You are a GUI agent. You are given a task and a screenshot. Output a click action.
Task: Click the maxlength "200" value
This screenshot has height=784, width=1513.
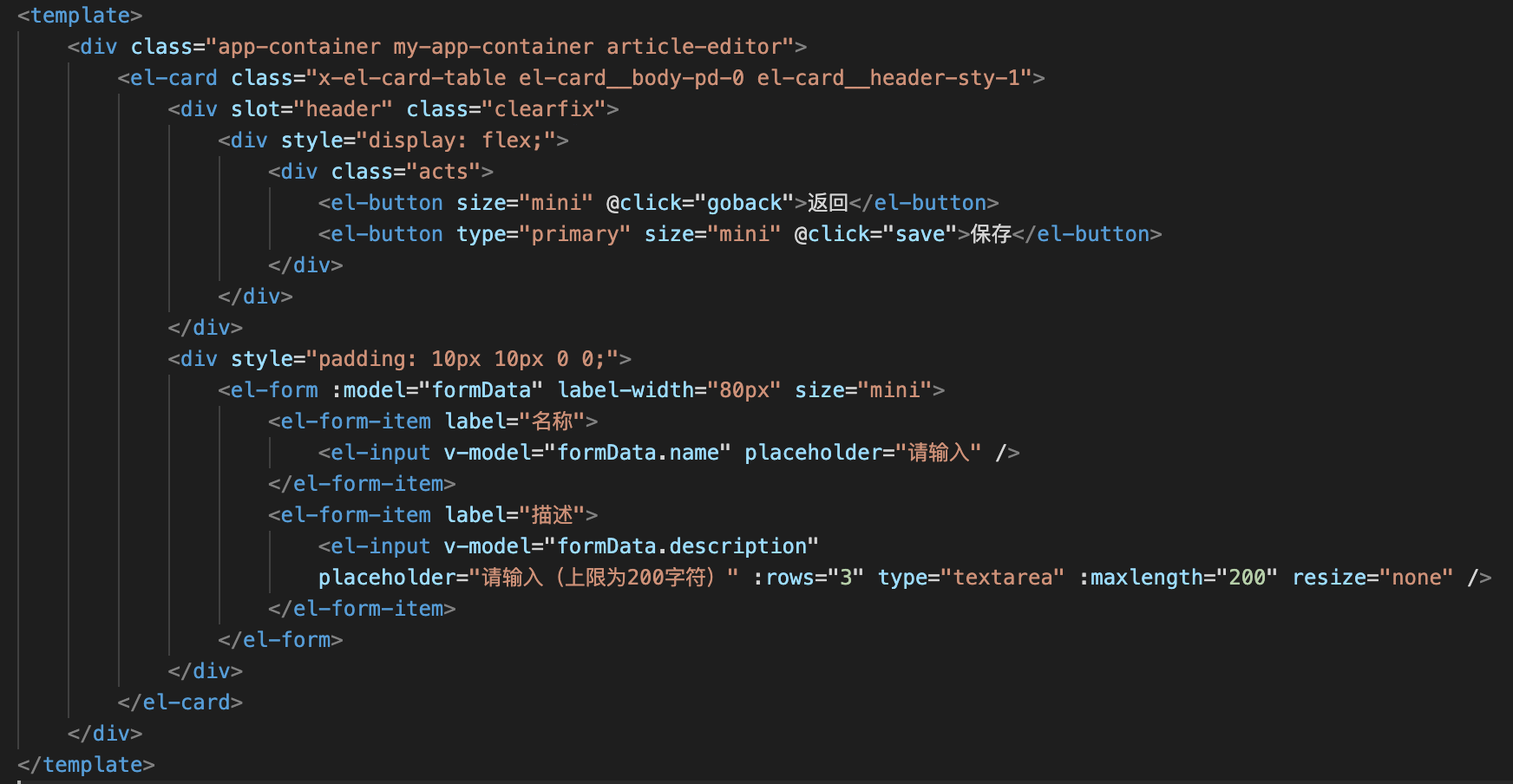click(x=1247, y=578)
